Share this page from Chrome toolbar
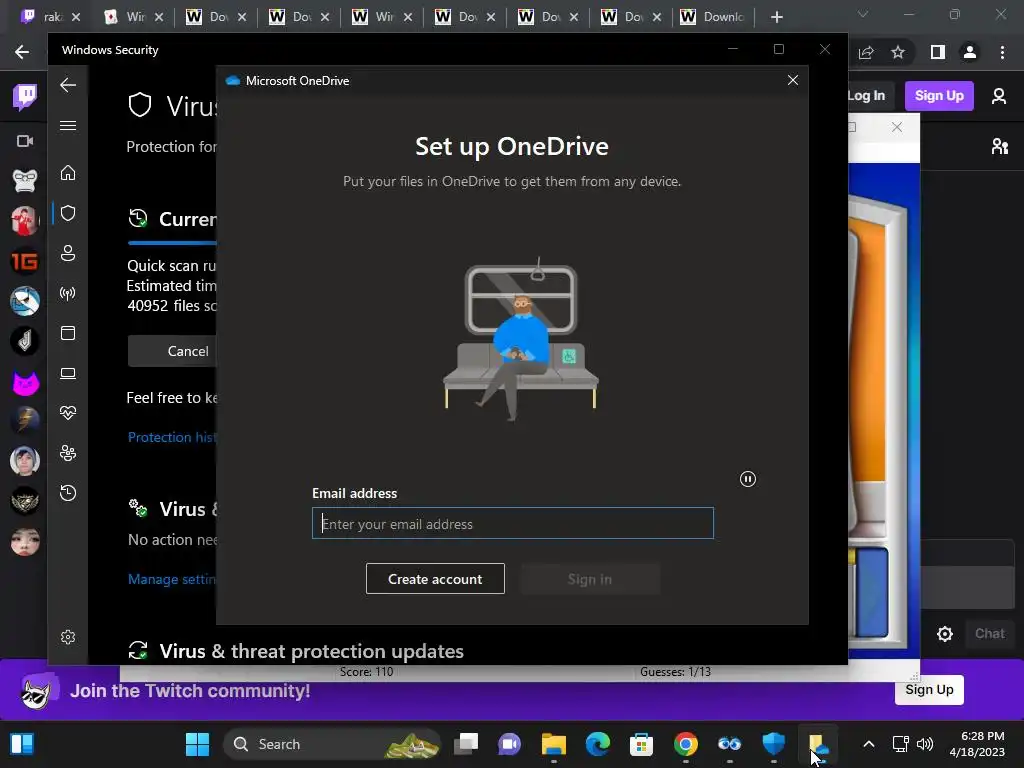The height and width of the screenshot is (768, 1024). tap(866, 52)
